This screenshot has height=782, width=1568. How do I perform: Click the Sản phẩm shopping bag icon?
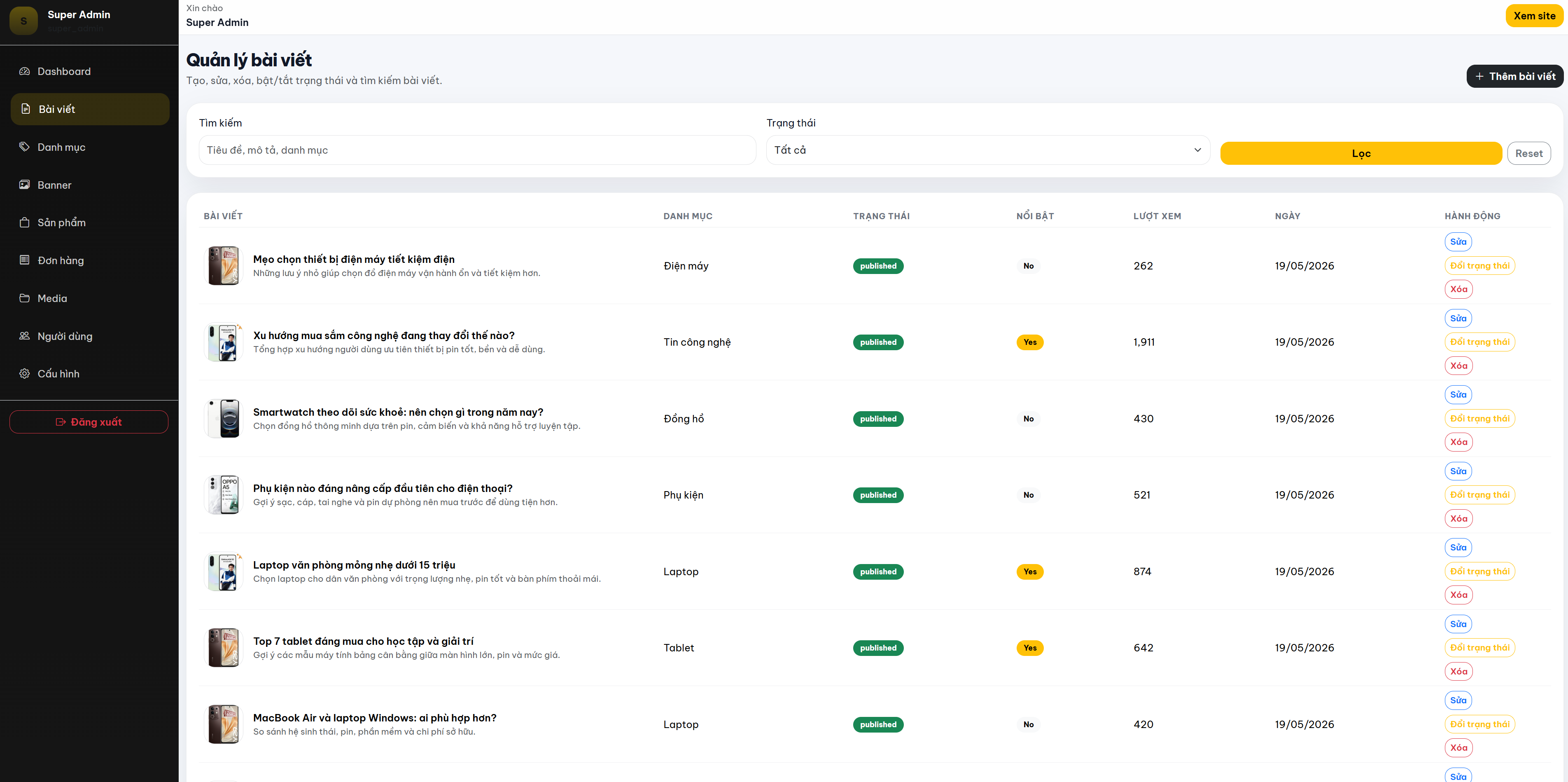click(24, 222)
